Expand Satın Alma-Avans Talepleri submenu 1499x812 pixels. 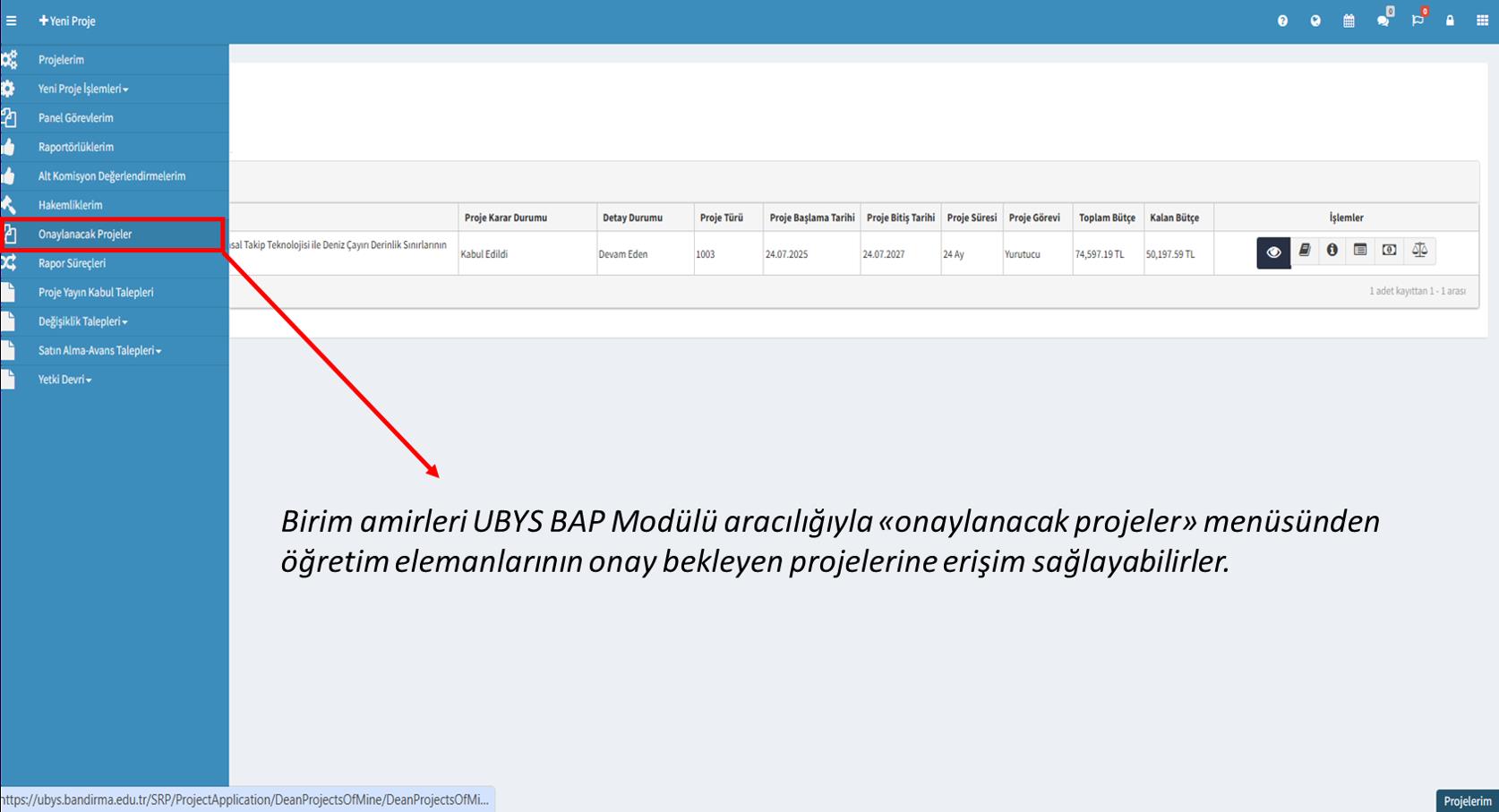pos(99,351)
